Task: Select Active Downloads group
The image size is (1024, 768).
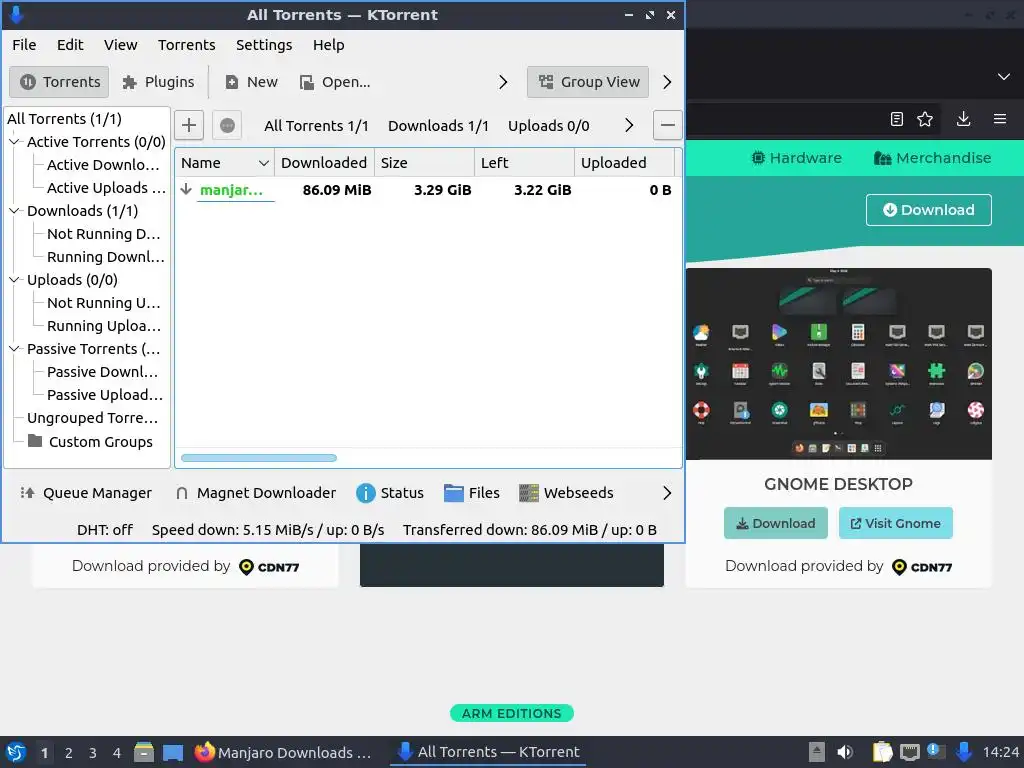Action: pos(103,165)
